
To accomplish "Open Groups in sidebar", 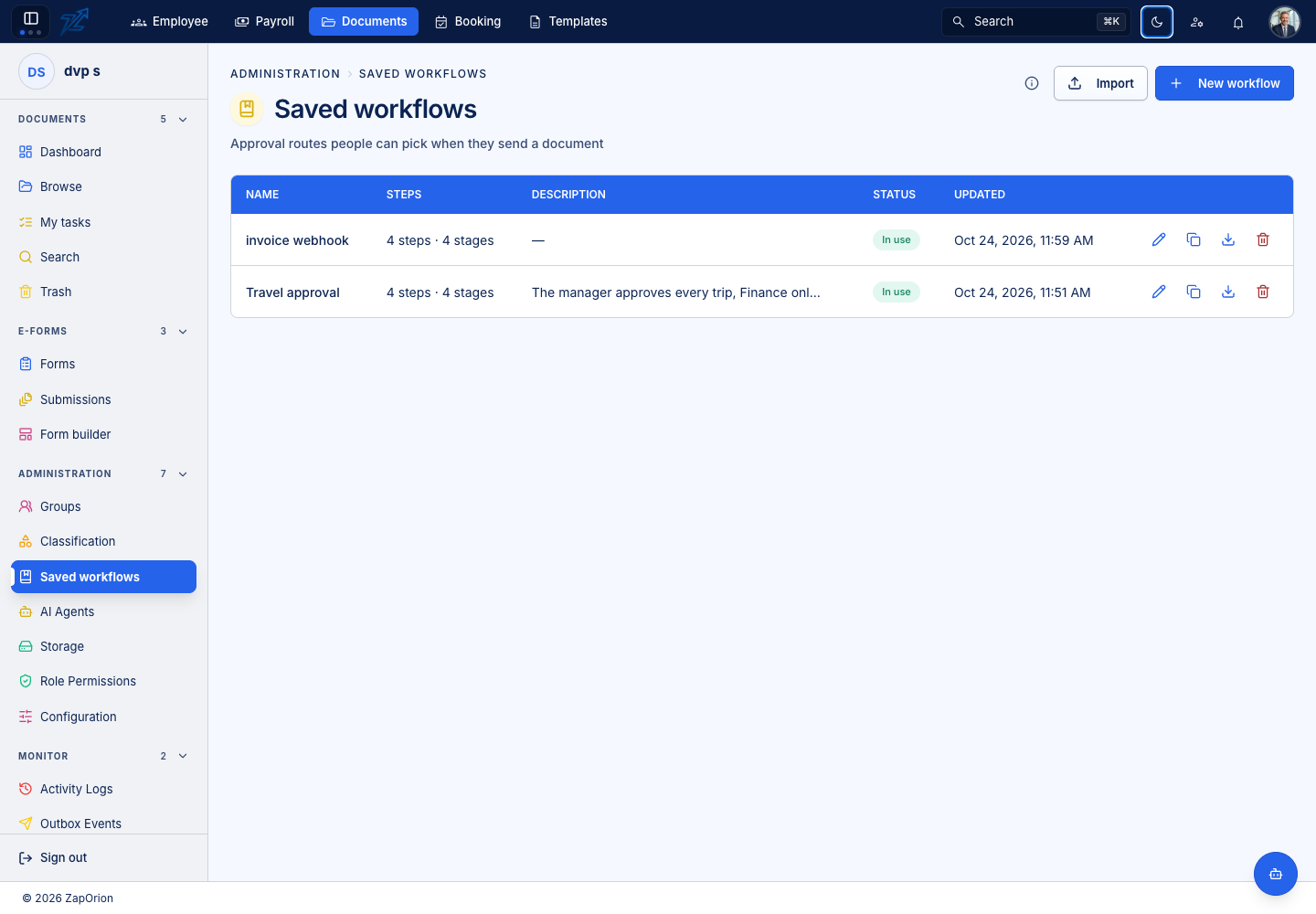I will 103,506.
